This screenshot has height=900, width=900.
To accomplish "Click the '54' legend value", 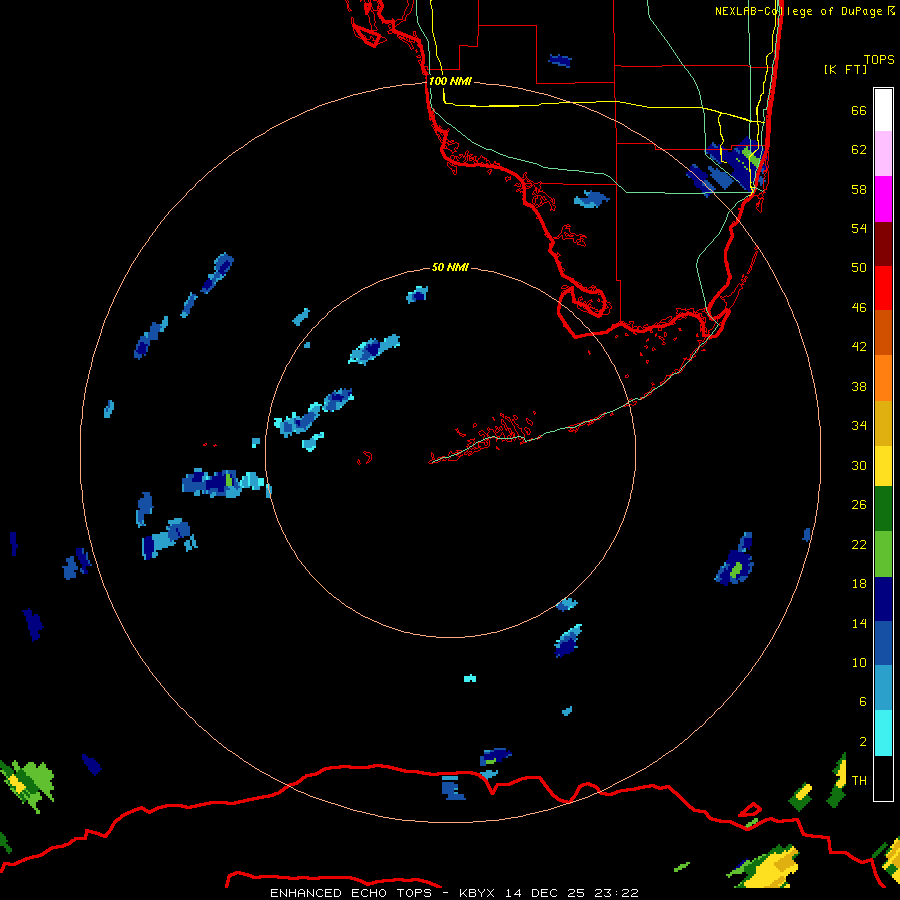I will point(859,228).
